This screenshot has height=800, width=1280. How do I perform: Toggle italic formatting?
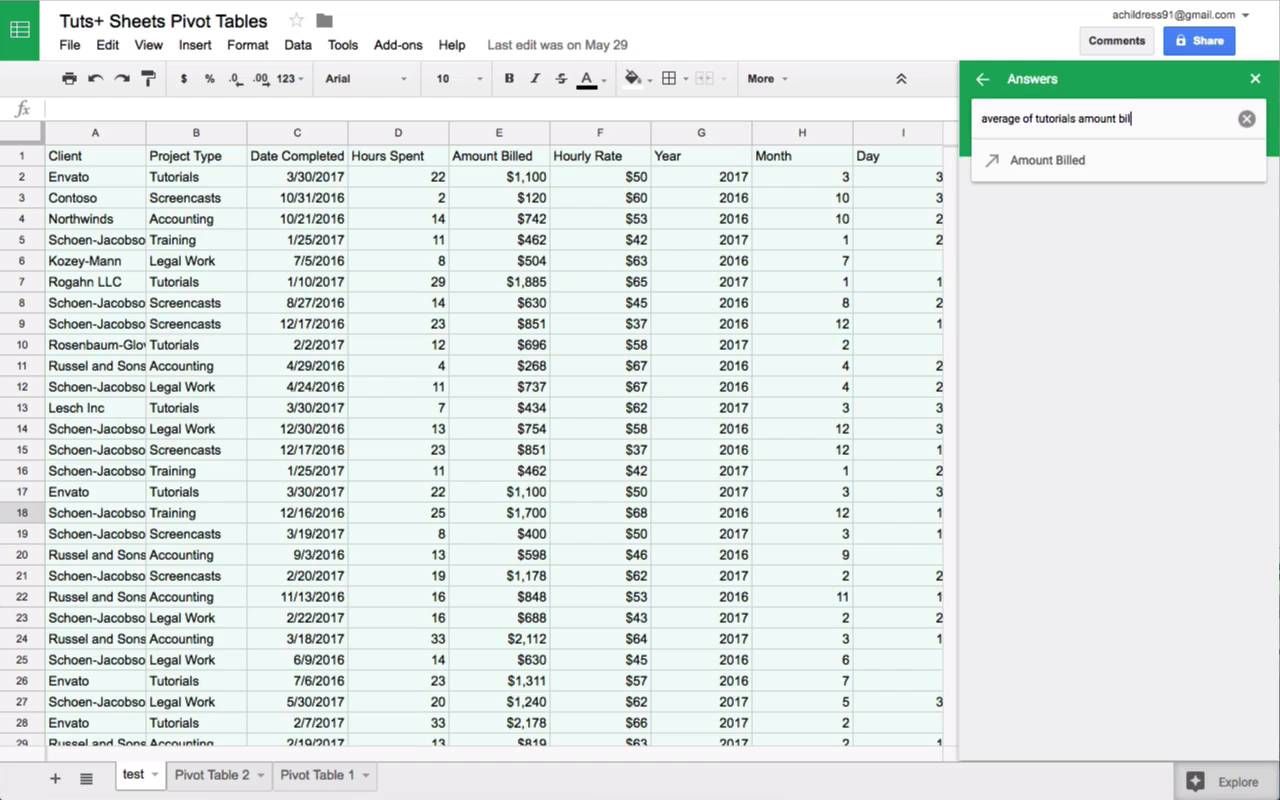[535, 78]
